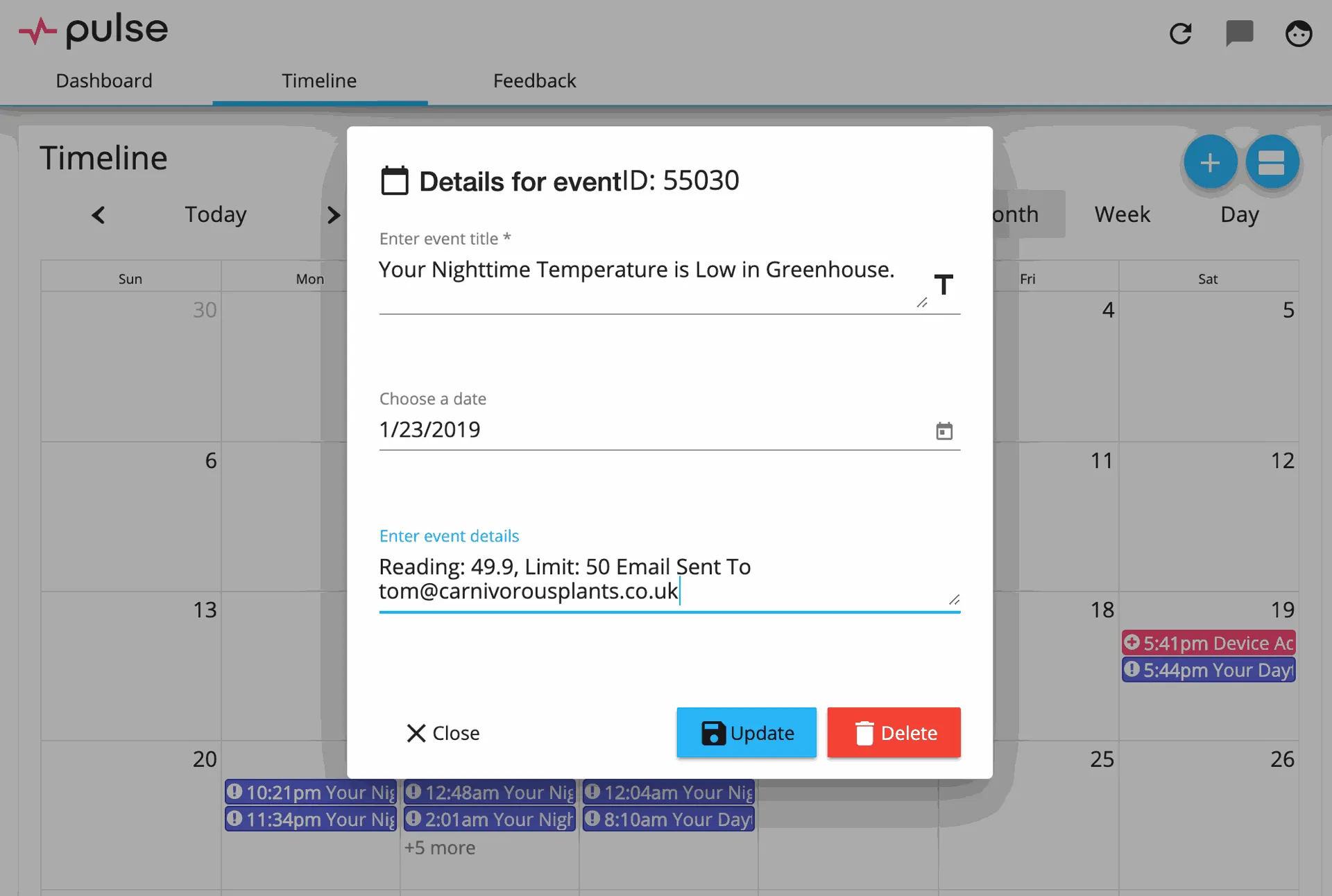Open the 5:41pm Device event on Saturday
Screen dimensions: 1332x896
pyautogui.click(x=1209, y=643)
